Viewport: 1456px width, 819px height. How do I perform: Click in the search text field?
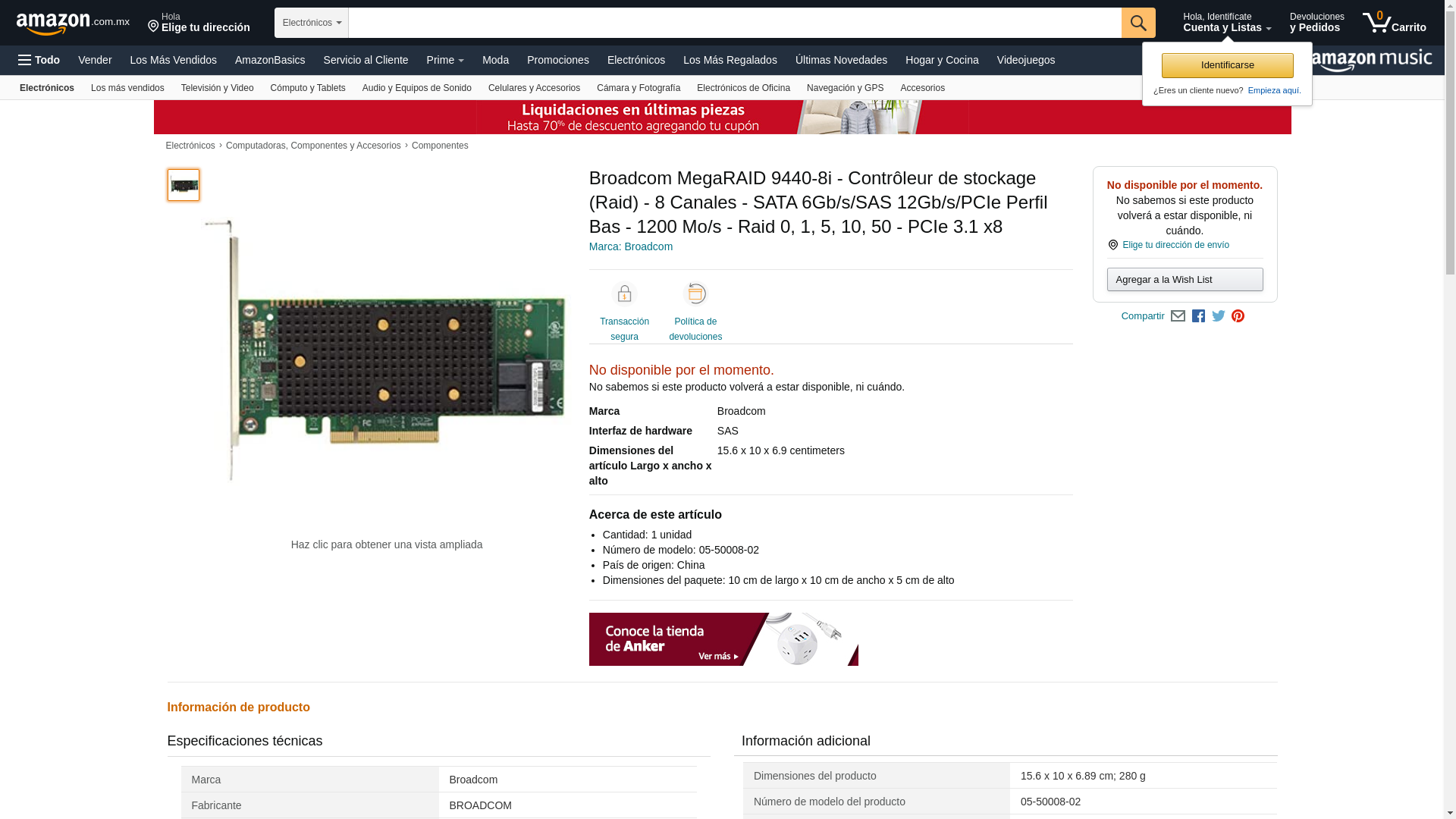pyautogui.click(x=734, y=23)
